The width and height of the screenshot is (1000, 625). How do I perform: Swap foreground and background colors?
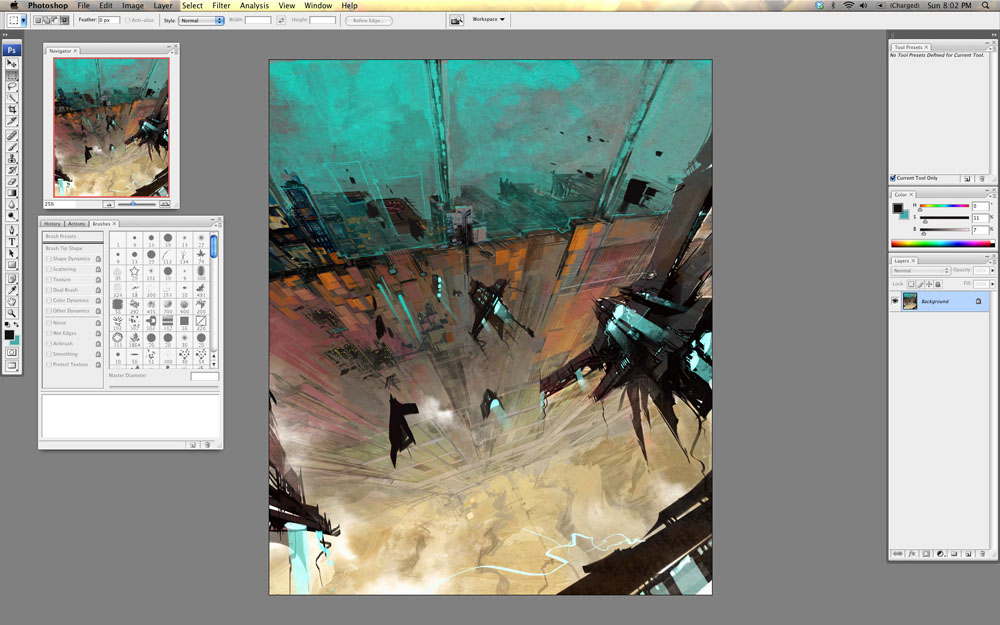(16, 325)
